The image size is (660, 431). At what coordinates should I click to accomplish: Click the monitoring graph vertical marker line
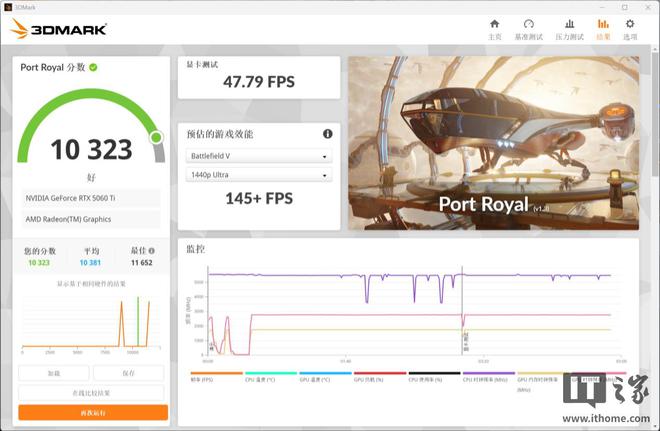(462, 311)
